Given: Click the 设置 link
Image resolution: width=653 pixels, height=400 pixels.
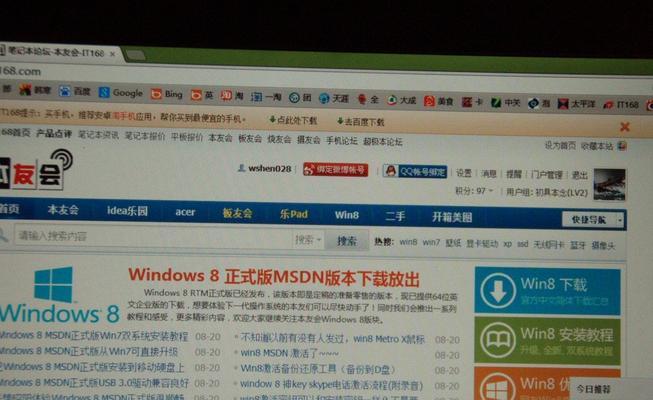Looking at the screenshot, I should coord(464,173).
